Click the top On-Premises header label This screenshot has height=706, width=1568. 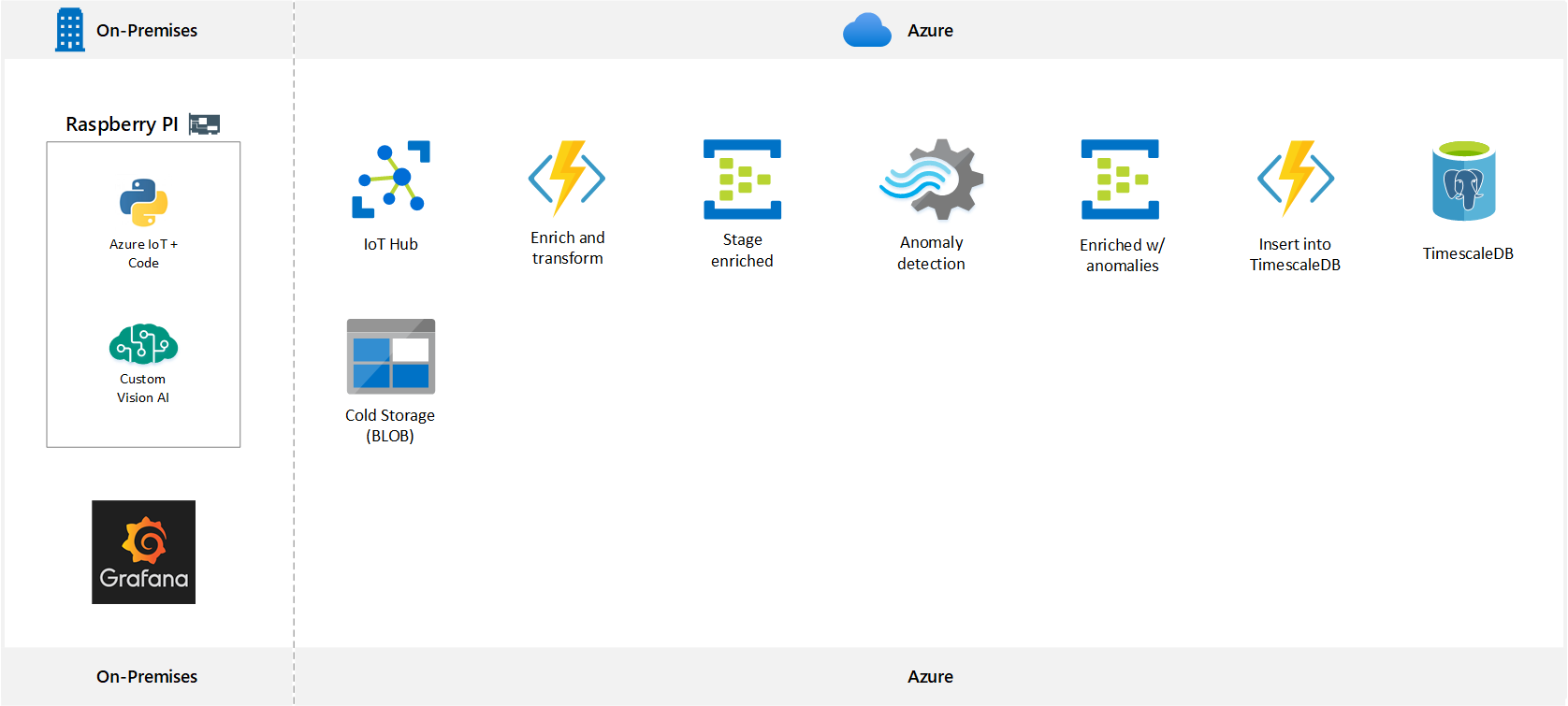pos(147,30)
